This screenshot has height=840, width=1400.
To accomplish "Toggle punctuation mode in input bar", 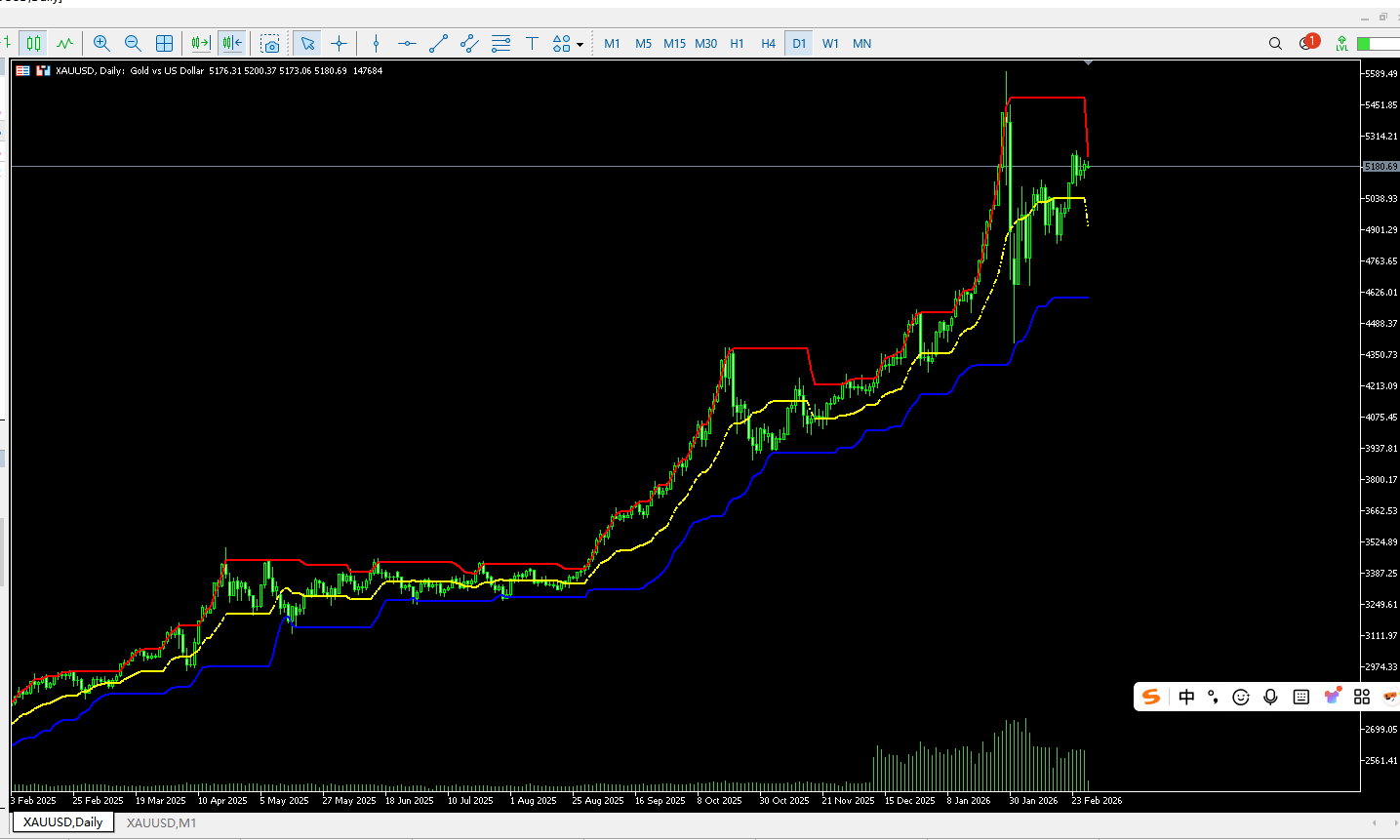I will 1213,697.
